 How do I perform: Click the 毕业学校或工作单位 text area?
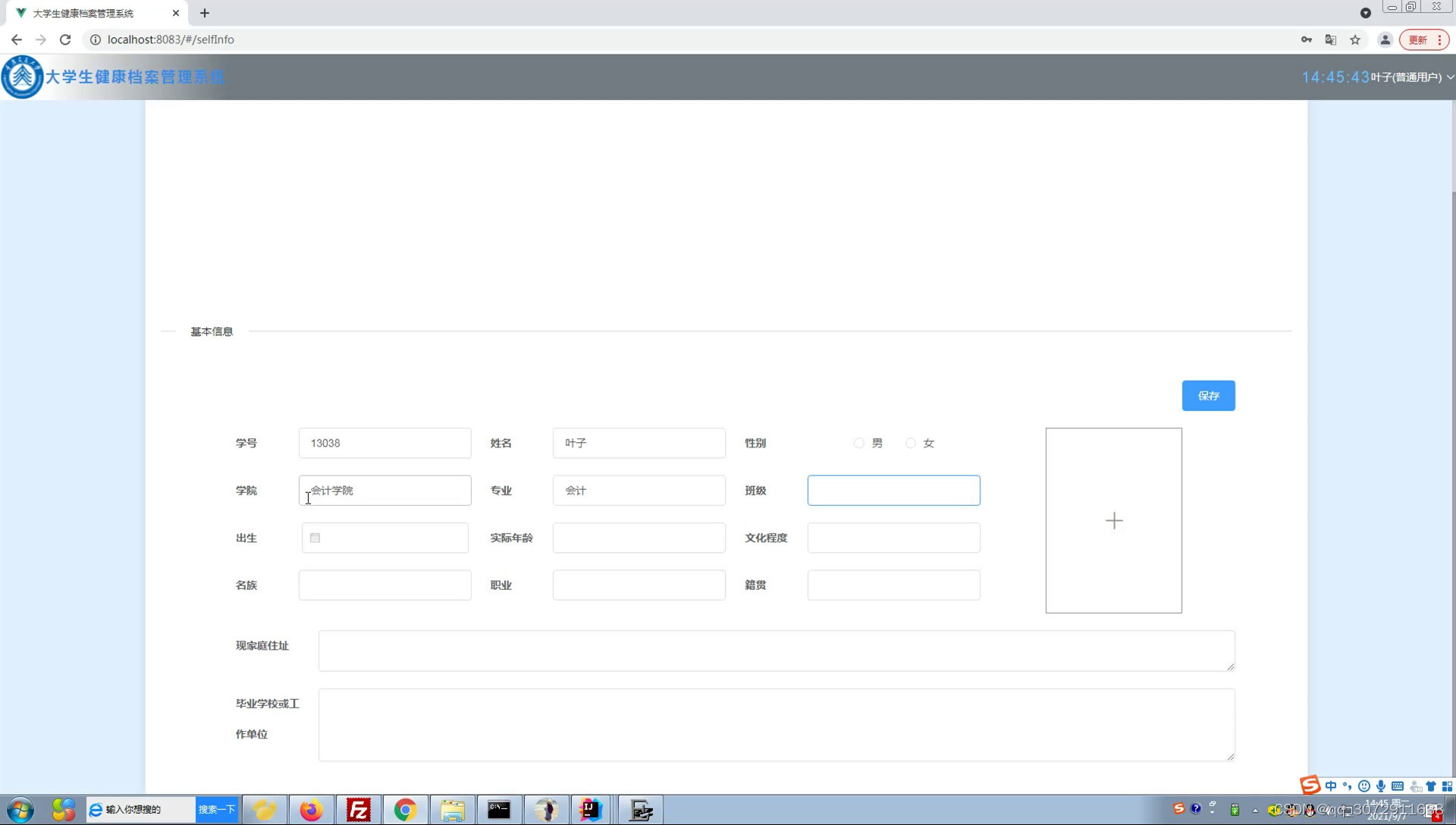777,725
